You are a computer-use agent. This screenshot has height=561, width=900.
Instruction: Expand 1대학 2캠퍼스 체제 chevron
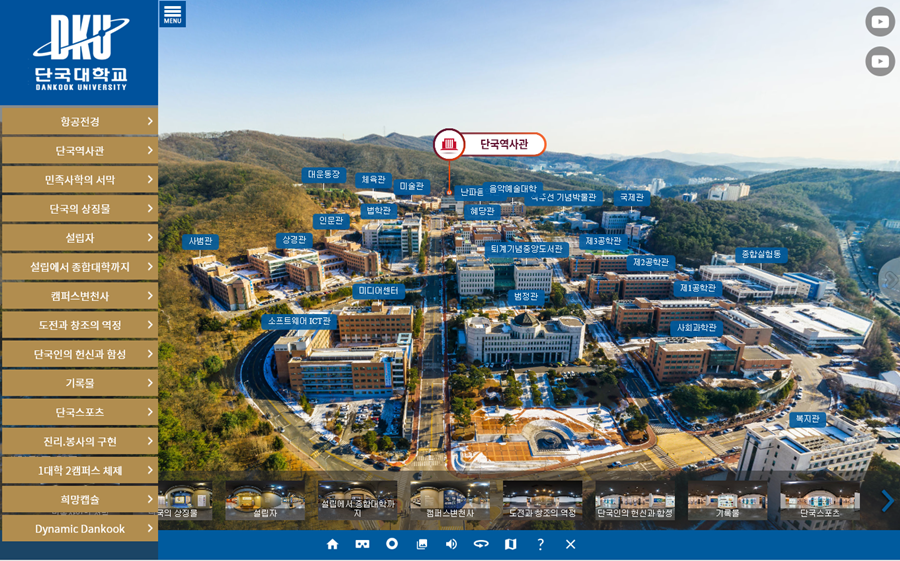[x=150, y=470]
